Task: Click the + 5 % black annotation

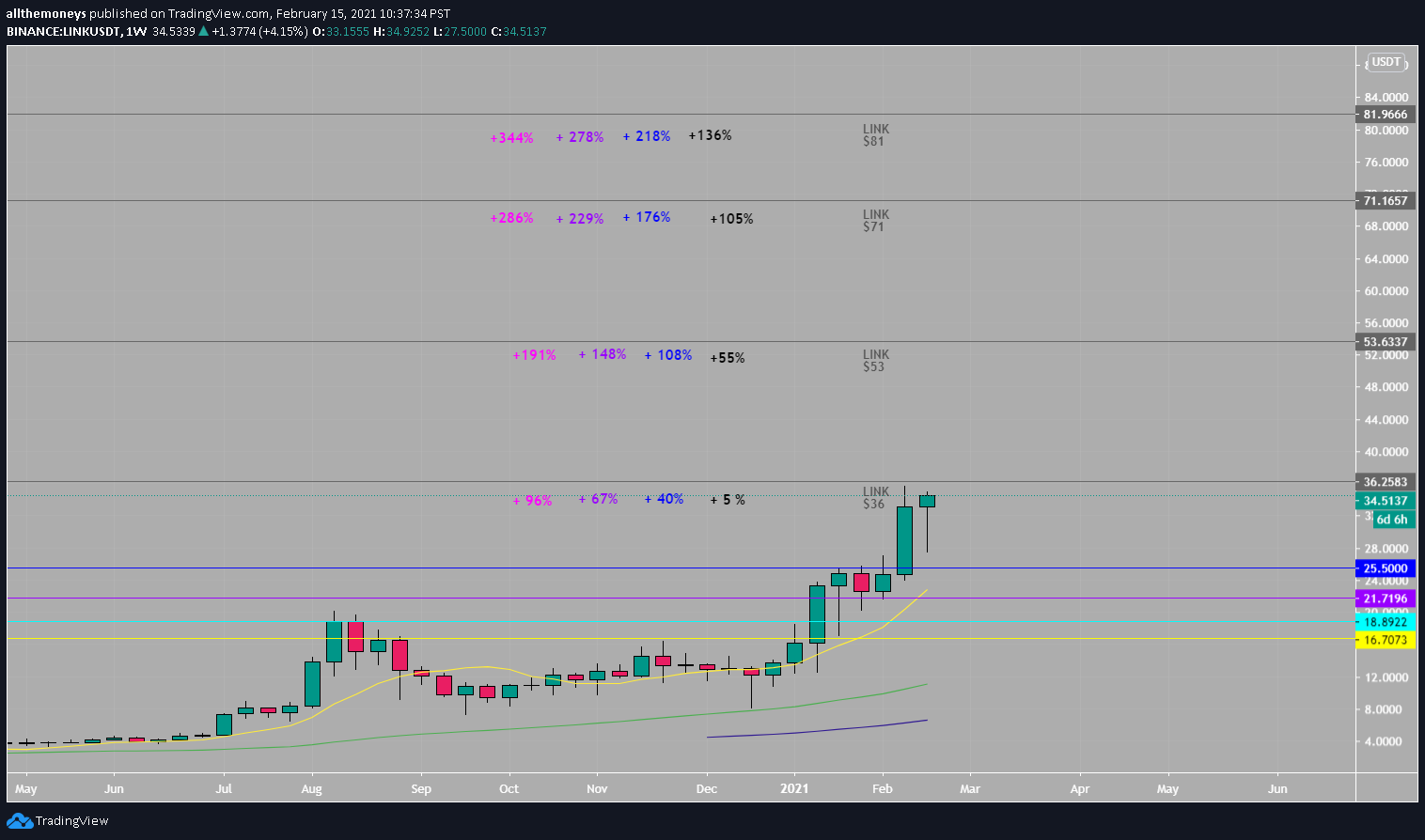Action: tap(728, 500)
